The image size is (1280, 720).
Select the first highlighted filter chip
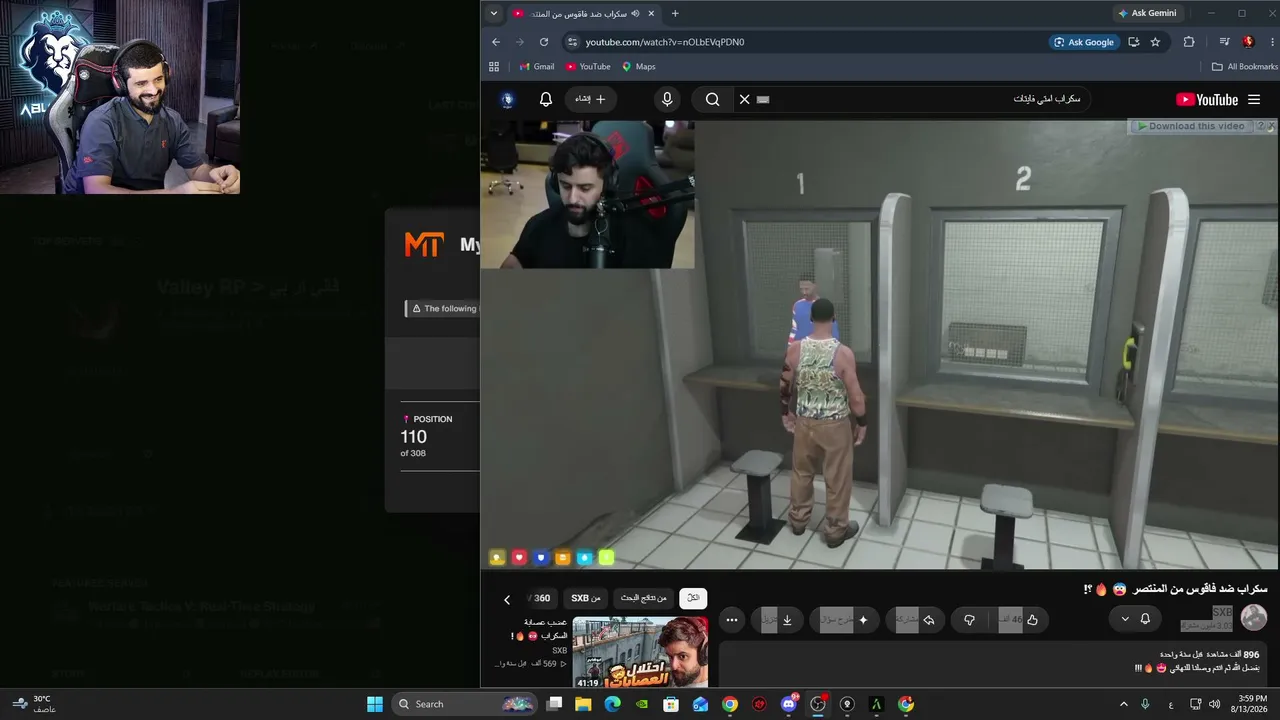click(x=693, y=598)
